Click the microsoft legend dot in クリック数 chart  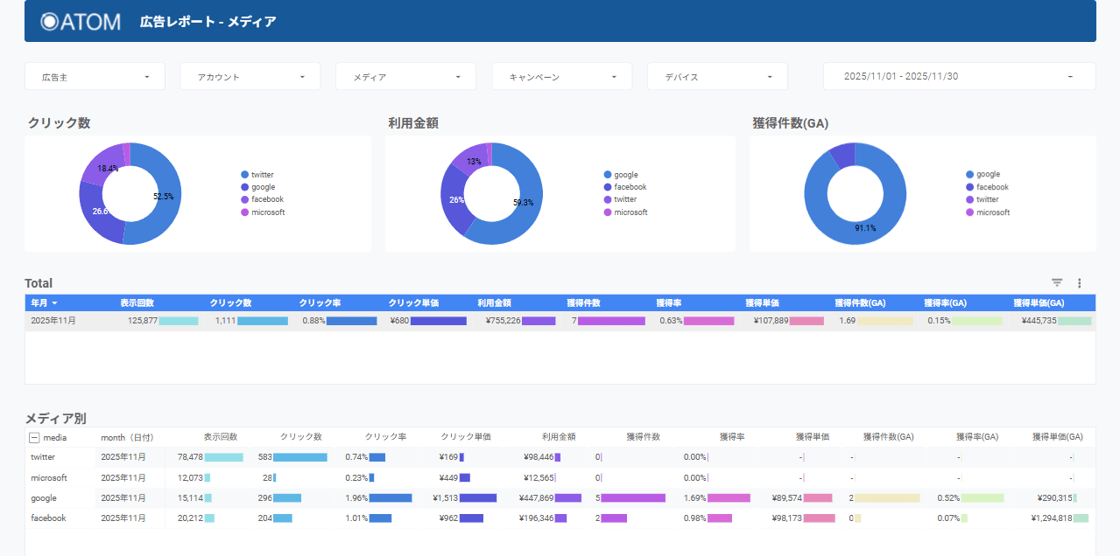pos(245,212)
